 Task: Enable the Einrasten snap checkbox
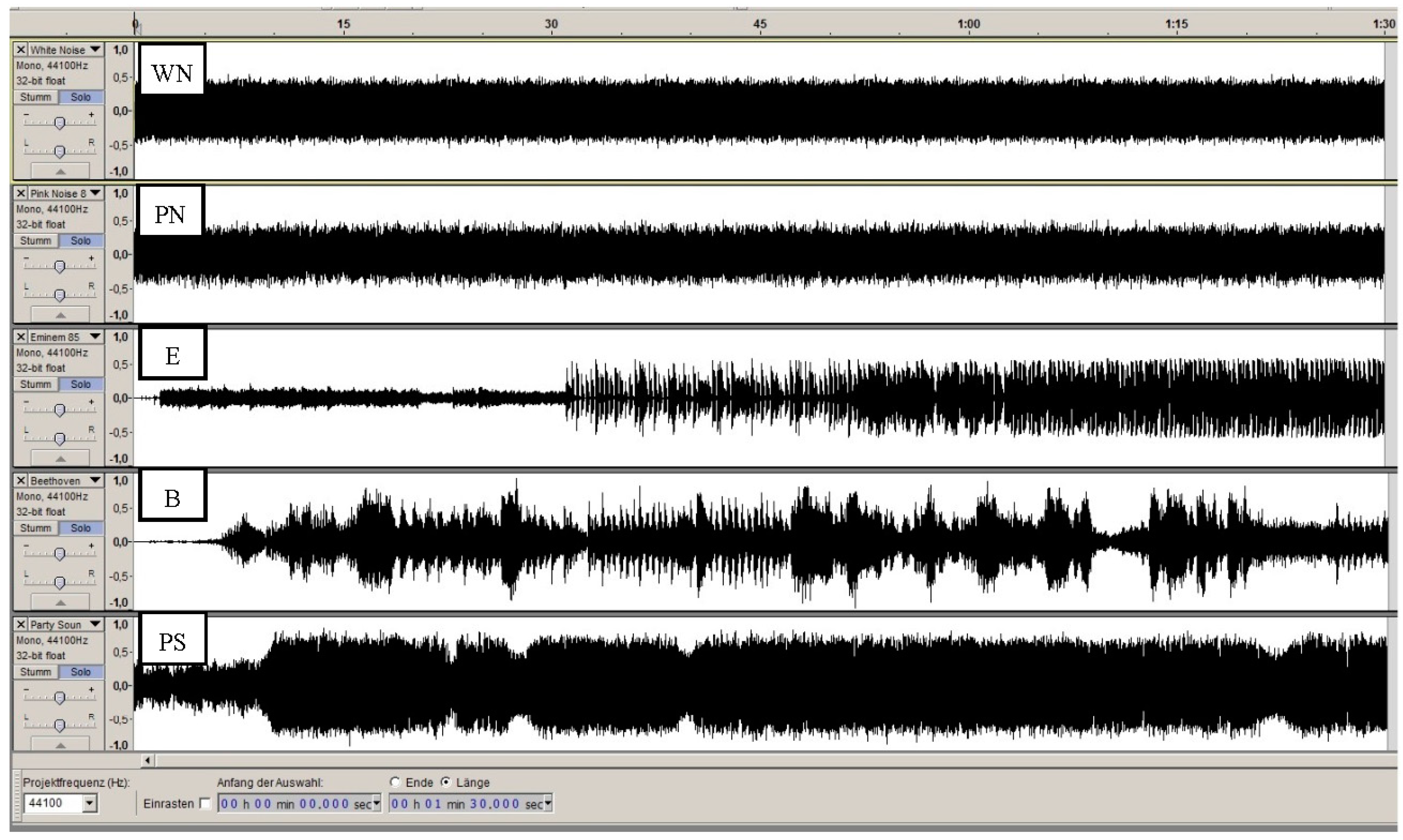coord(205,803)
